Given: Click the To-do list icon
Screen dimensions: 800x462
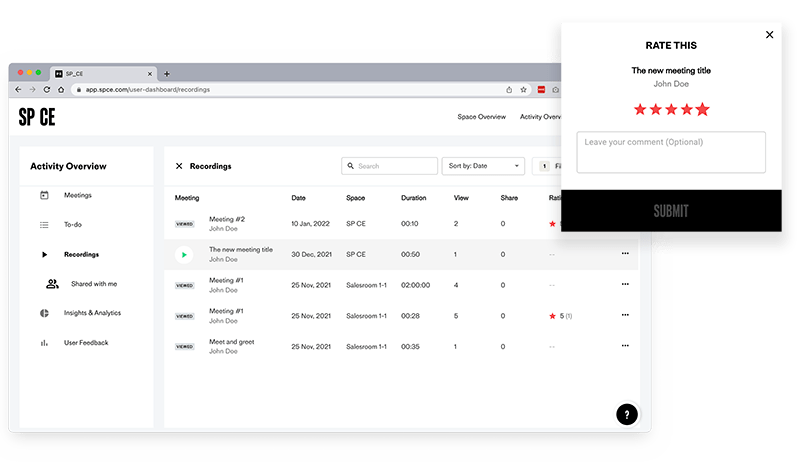Looking at the screenshot, I should pos(44,225).
